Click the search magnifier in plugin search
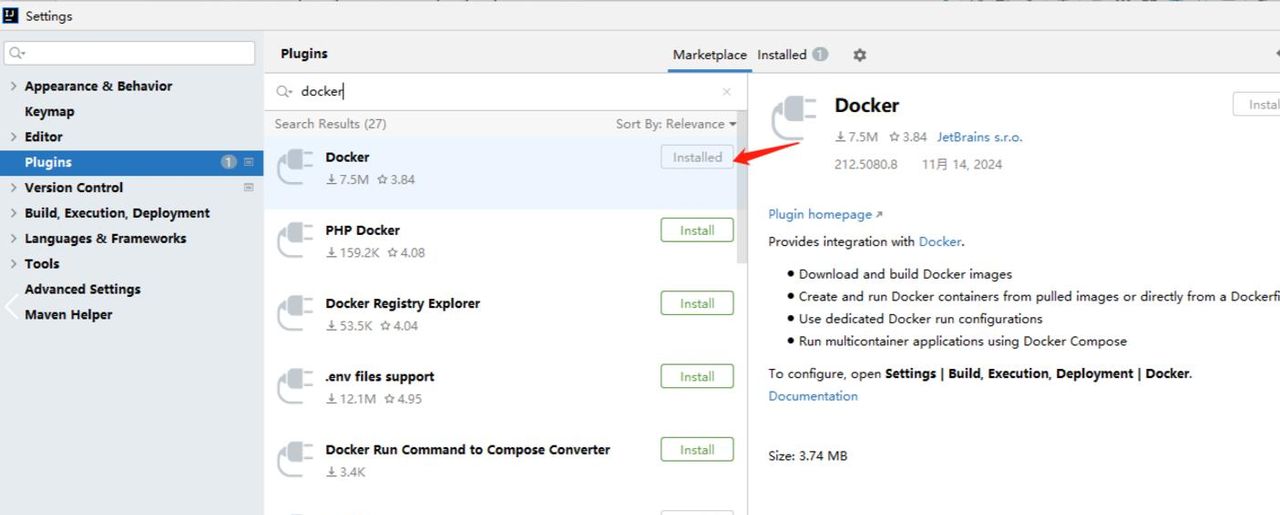This screenshot has height=515, width=1280. 285,91
